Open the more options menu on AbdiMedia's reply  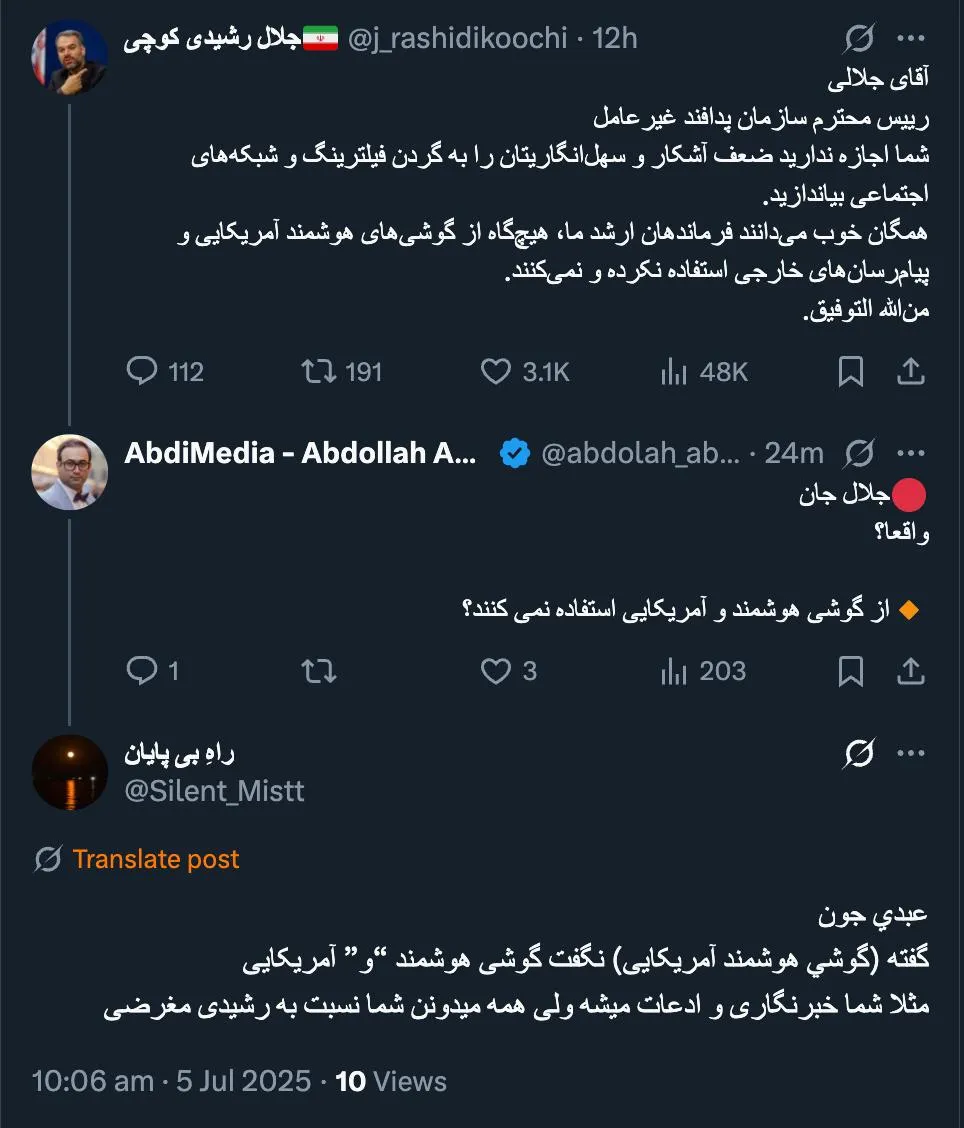coord(911,452)
